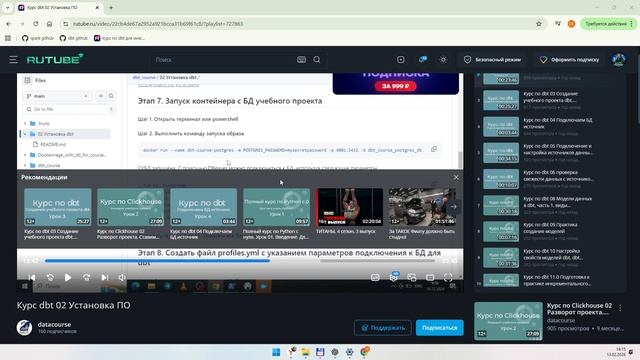Open recommended Курс по dbt 03 thumbnail
Screen dimensions: 640x360
58,207
